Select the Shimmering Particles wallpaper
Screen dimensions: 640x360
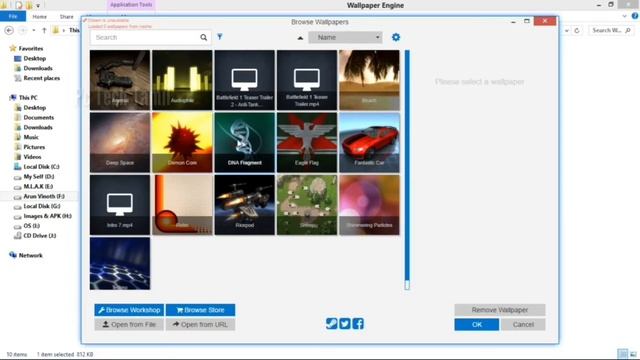(369, 205)
